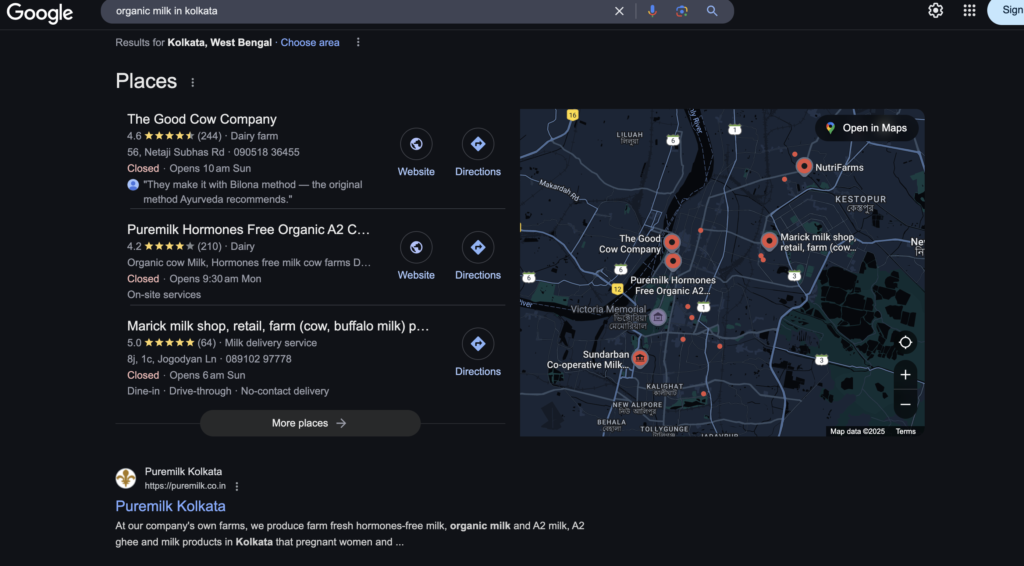Viewport: 1024px width, 566px height.
Task: Get directions to Puremilk Hormones Free Organic
Action: [478, 247]
